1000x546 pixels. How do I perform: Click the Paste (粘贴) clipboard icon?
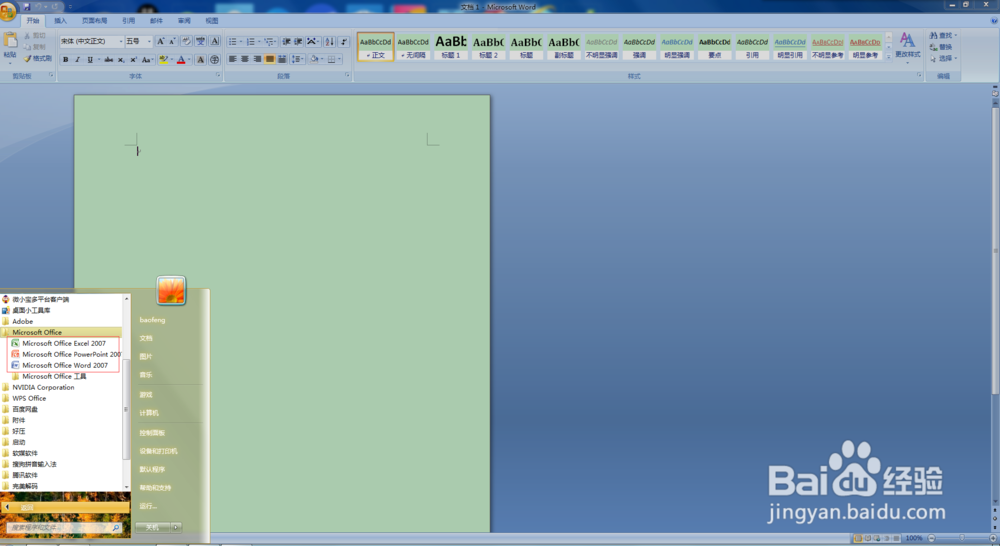[x=10, y=40]
